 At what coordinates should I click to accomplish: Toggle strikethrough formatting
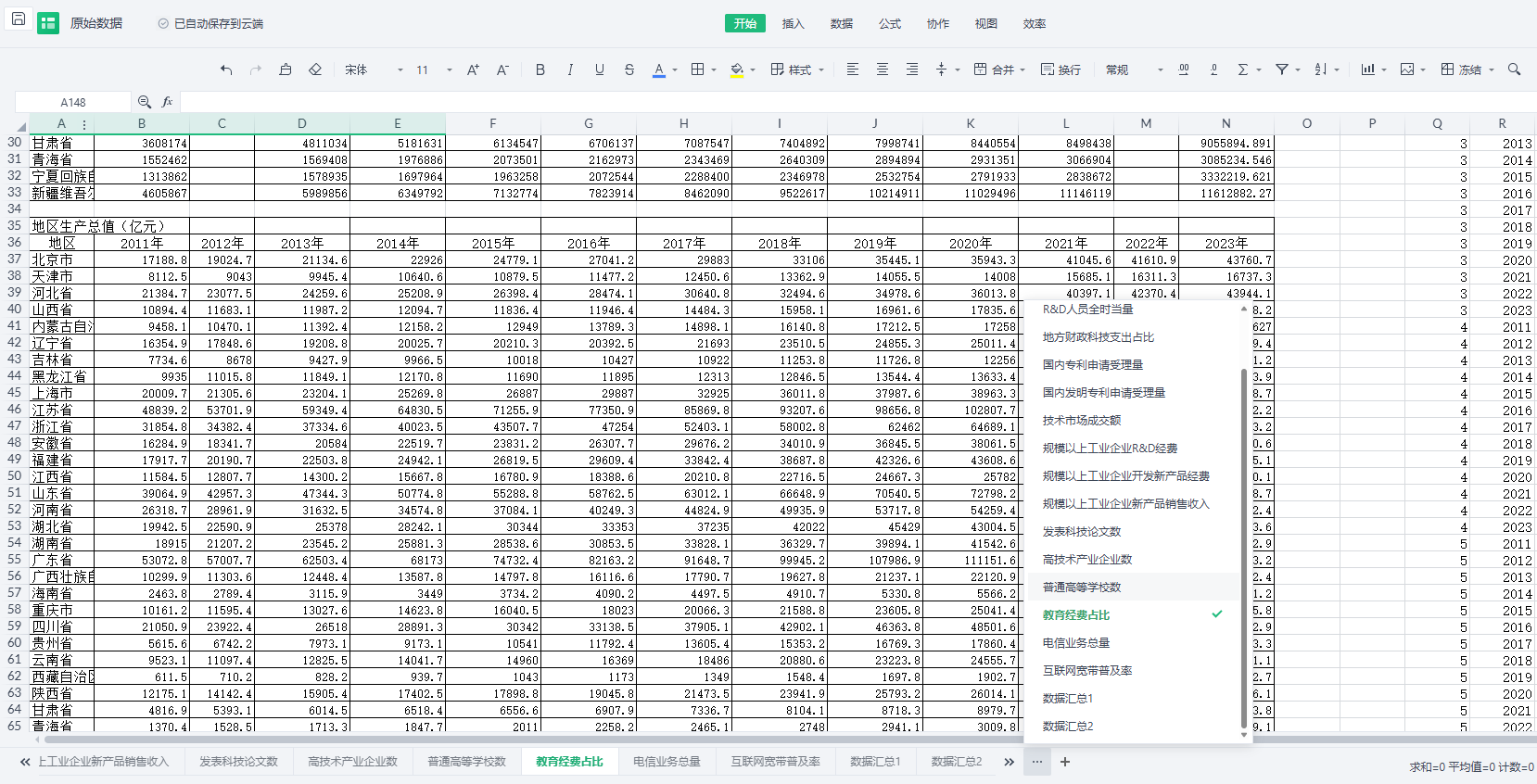(629, 70)
